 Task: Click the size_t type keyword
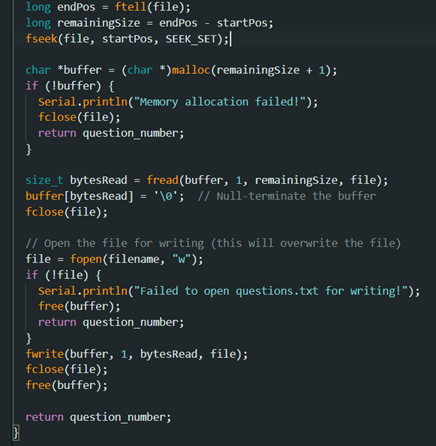tap(44, 180)
